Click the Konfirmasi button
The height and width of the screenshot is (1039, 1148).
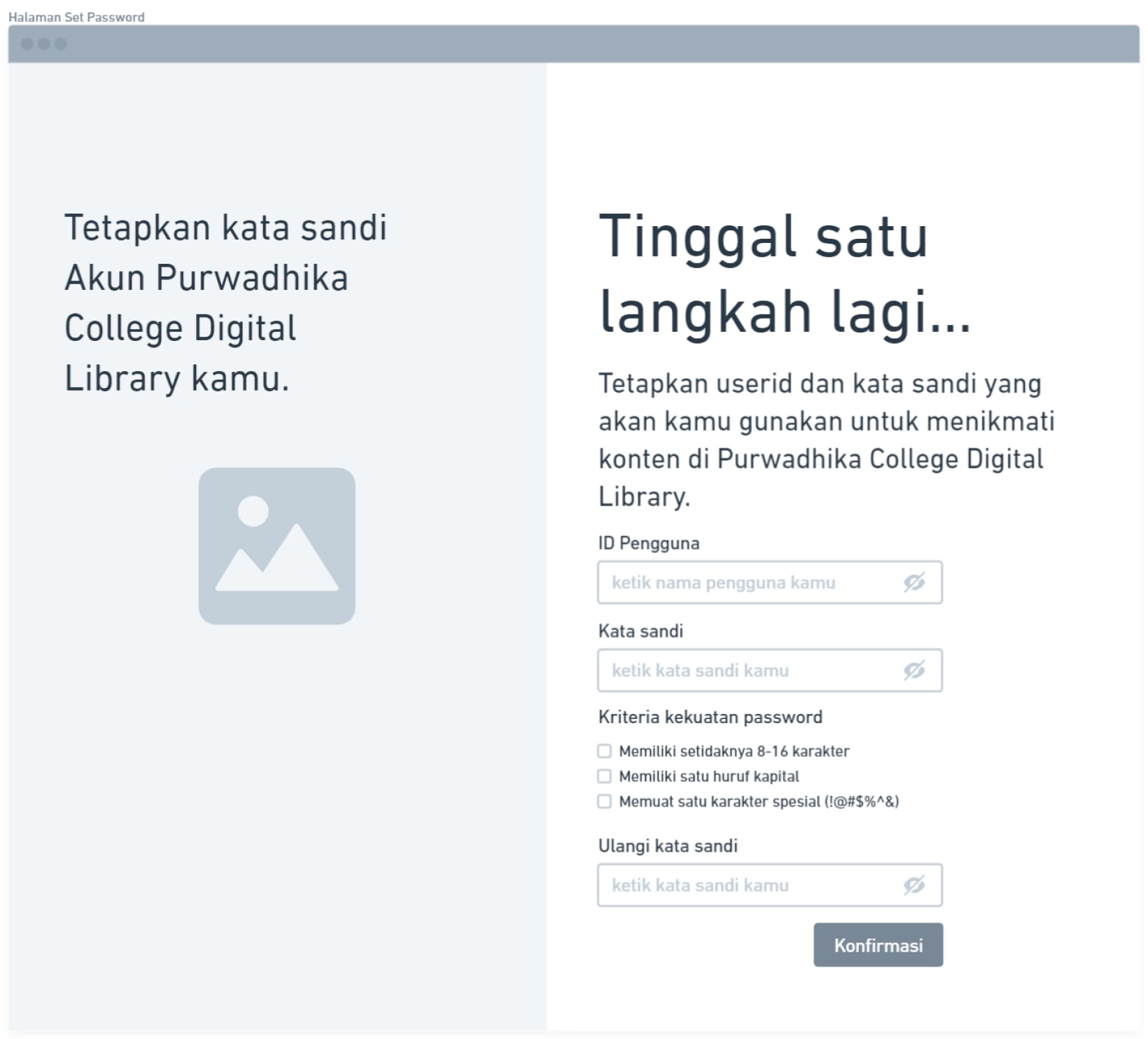point(878,945)
